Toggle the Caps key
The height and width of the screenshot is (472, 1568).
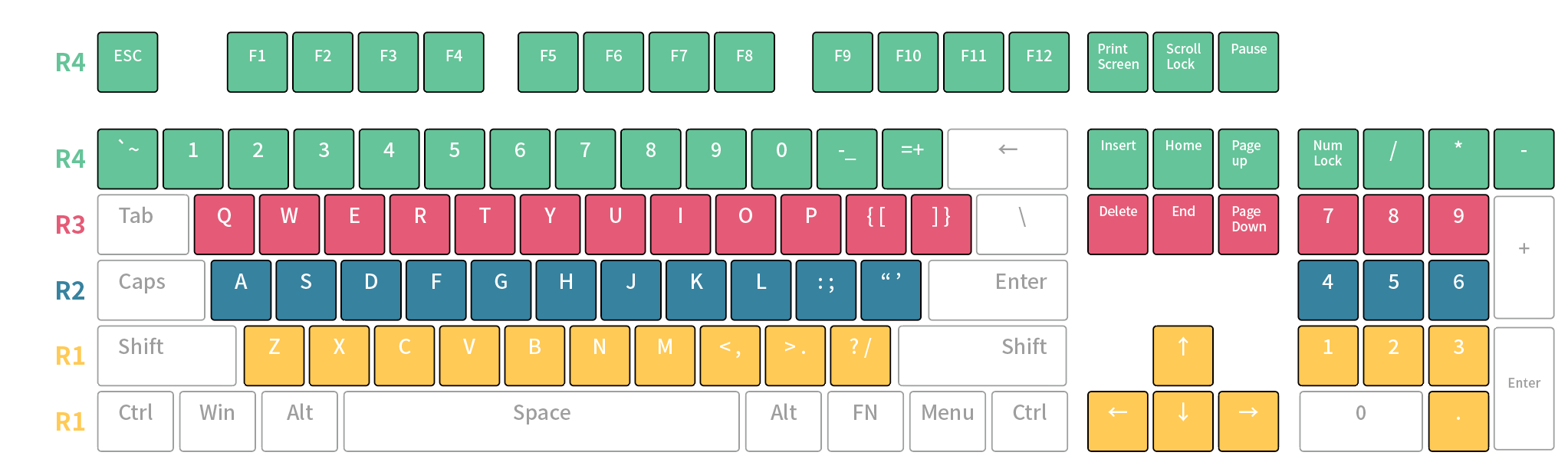pyautogui.click(x=151, y=290)
